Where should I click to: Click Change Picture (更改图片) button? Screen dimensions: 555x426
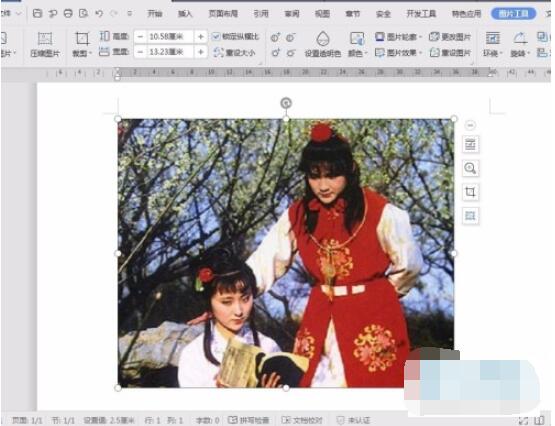coord(450,37)
